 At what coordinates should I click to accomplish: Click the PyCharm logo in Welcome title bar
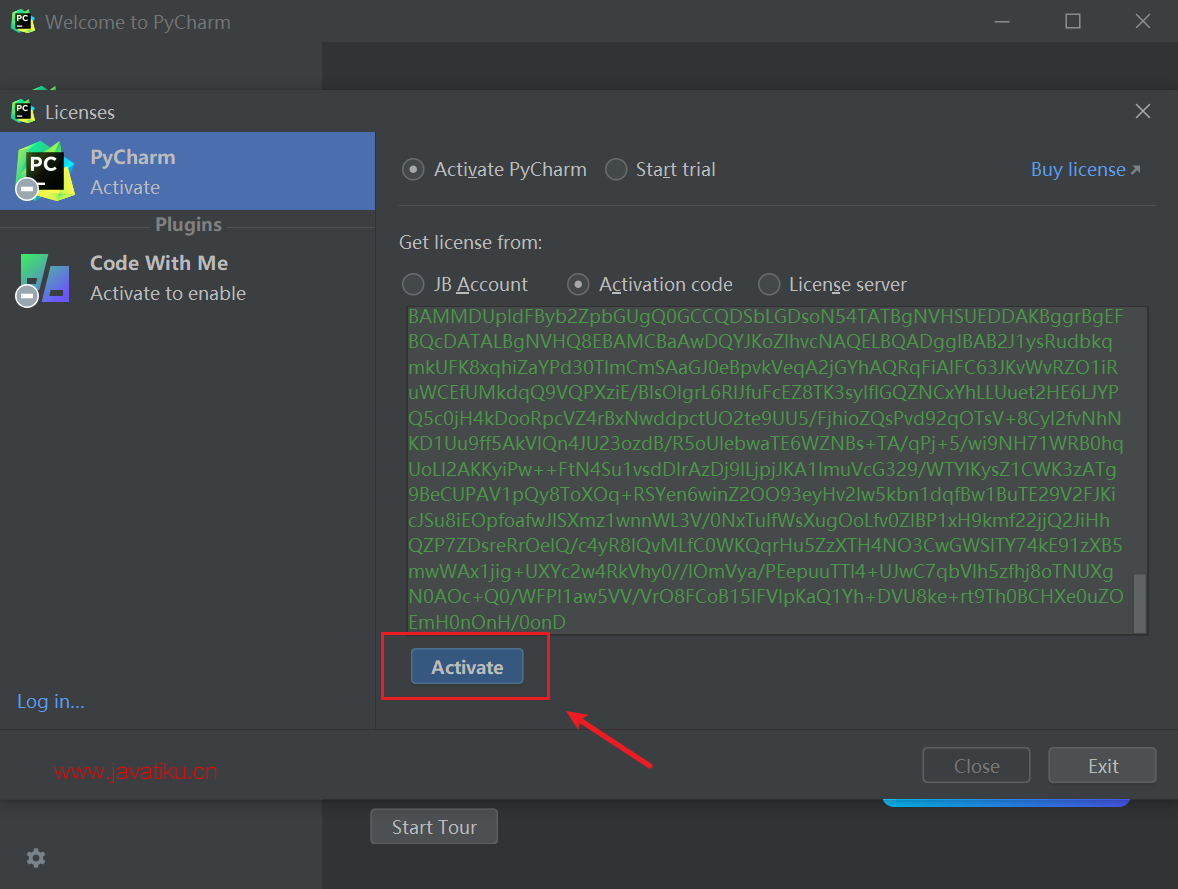[23, 21]
